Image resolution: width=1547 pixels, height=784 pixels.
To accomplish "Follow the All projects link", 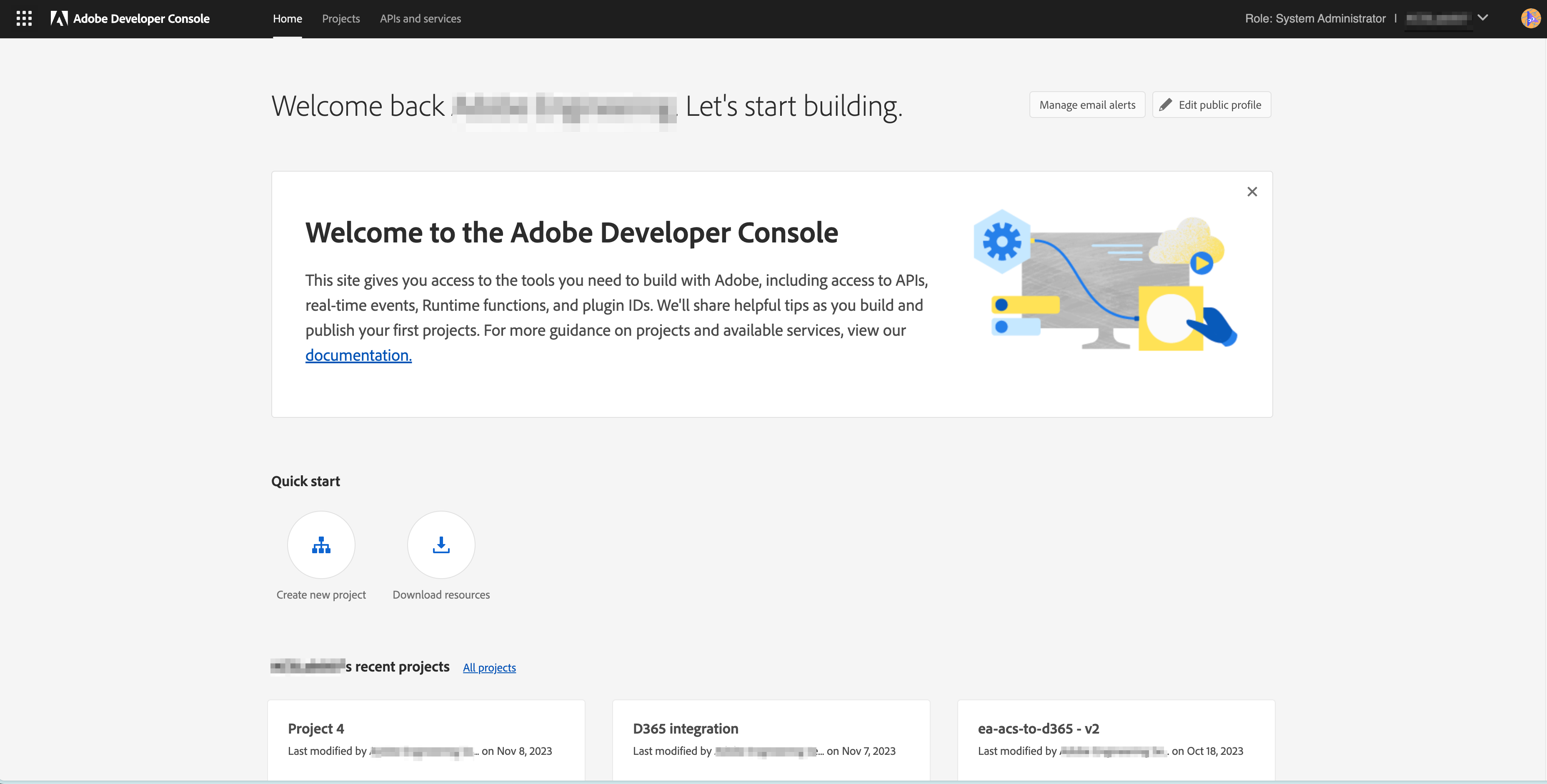I will (489, 667).
